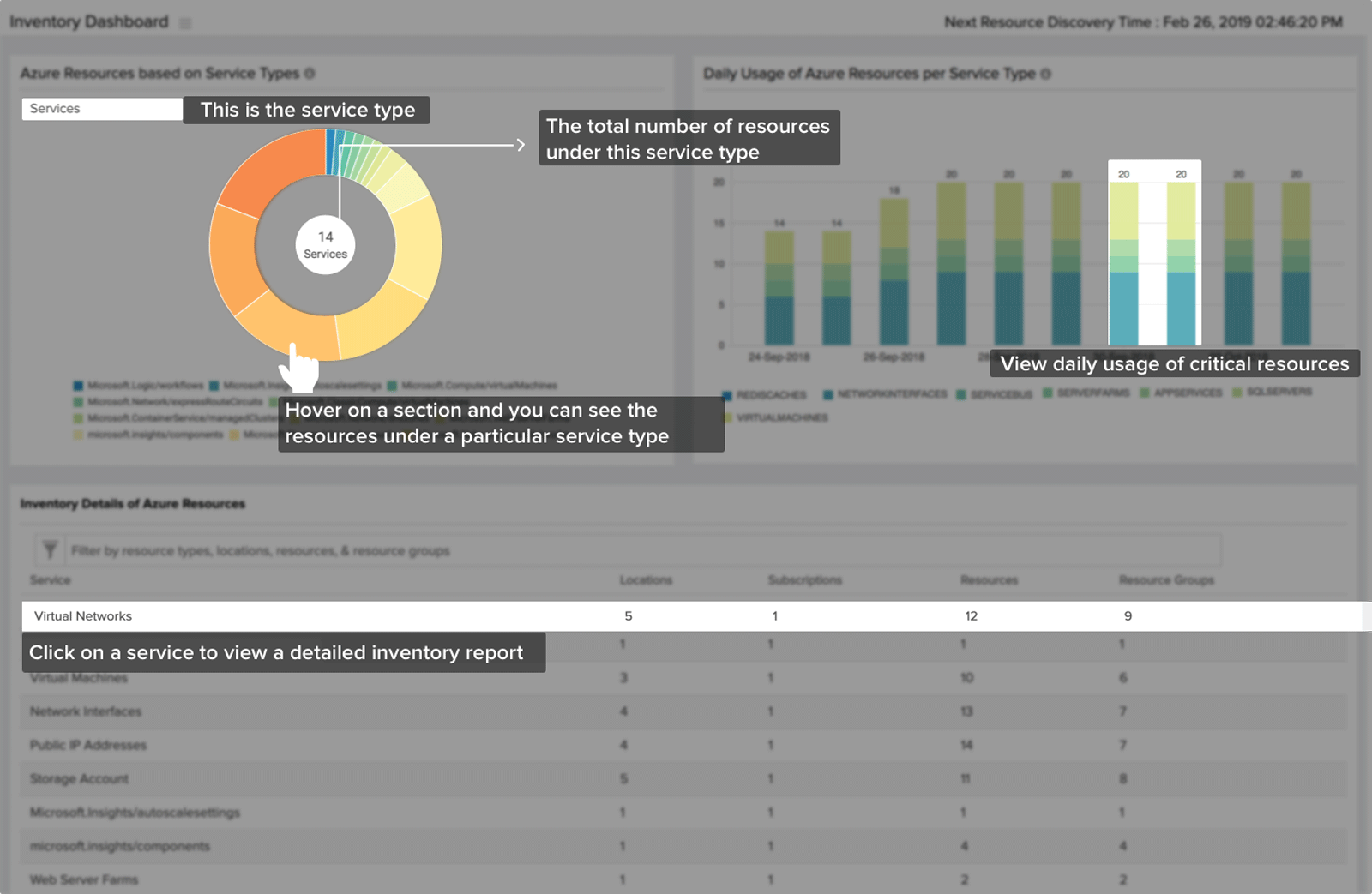Sort table by the Resources column header
This screenshot has height=894, width=1372.
[x=989, y=580]
